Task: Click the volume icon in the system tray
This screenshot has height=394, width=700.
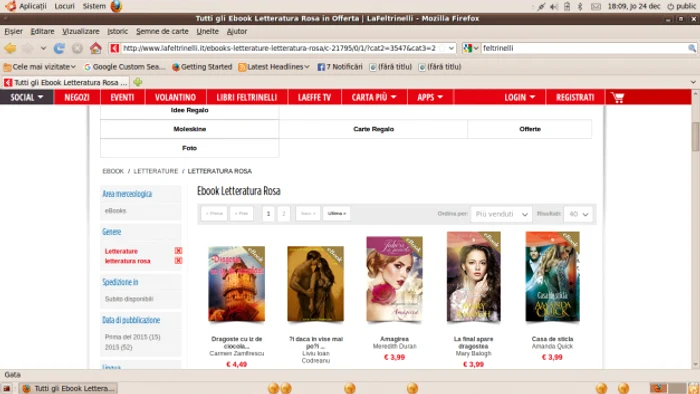Action: [x=554, y=6]
